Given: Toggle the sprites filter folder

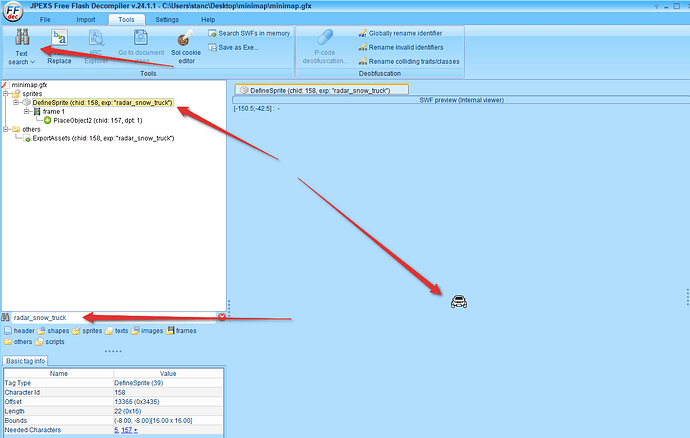Looking at the screenshot, I should pyautogui.click(x=87, y=331).
